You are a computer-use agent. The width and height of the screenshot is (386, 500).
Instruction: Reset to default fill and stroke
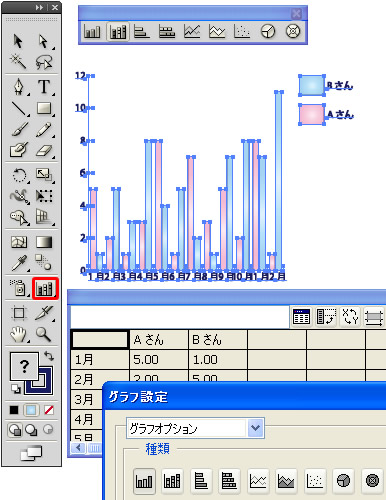pyautogui.click(x=16, y=389)
